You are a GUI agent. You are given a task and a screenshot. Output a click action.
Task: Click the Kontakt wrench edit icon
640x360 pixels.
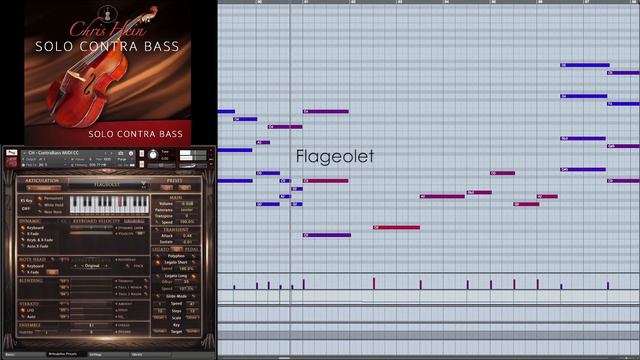12,152
